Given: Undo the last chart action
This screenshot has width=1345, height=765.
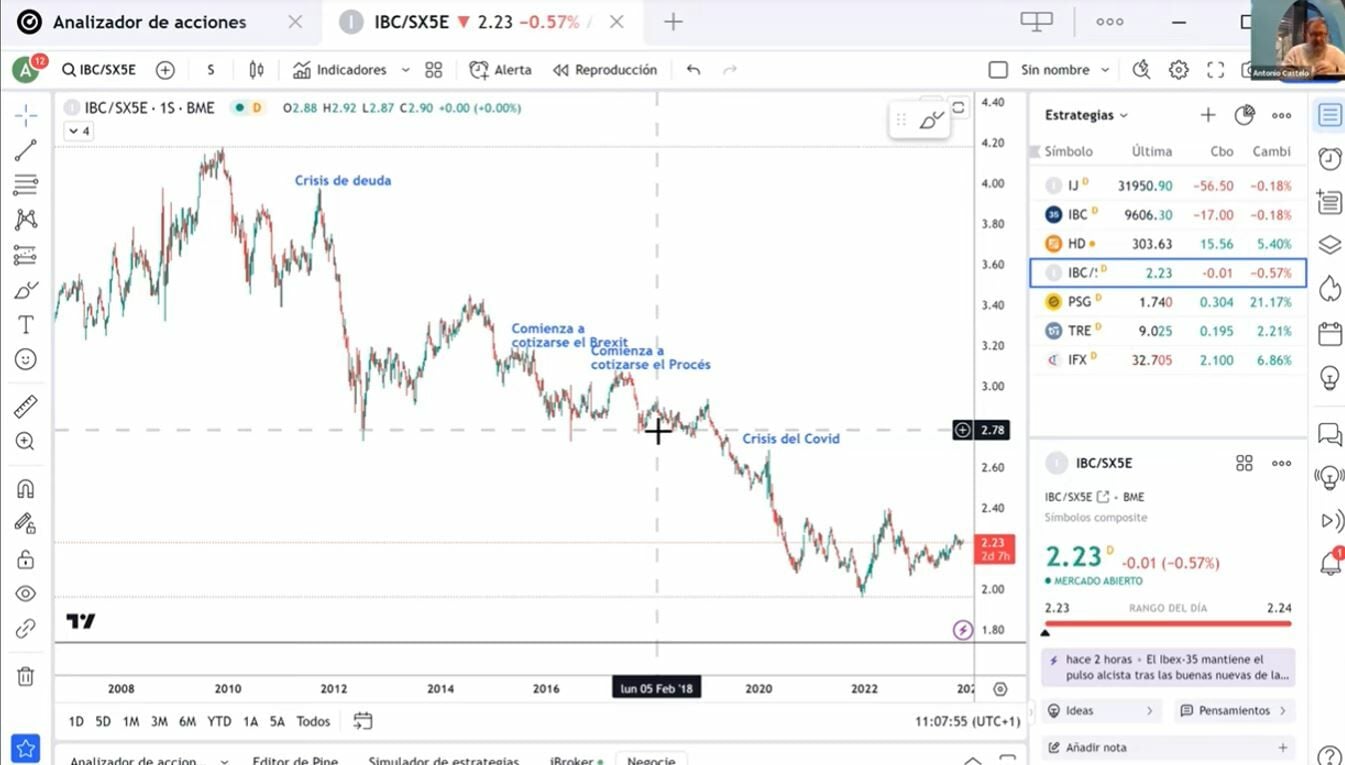Looking at the screenshot, I should click(693, 70).
